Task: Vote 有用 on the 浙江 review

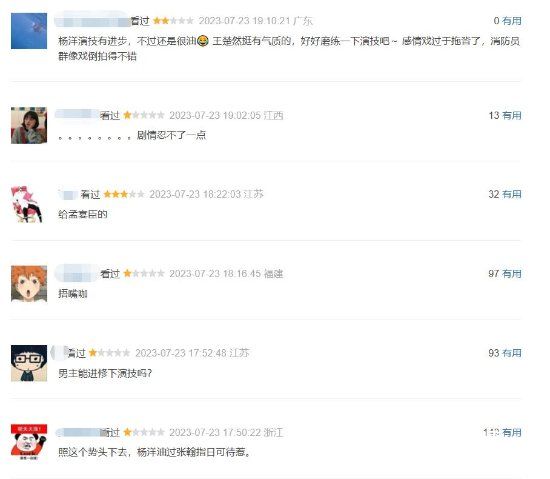Action: click(x=512, y=433)
